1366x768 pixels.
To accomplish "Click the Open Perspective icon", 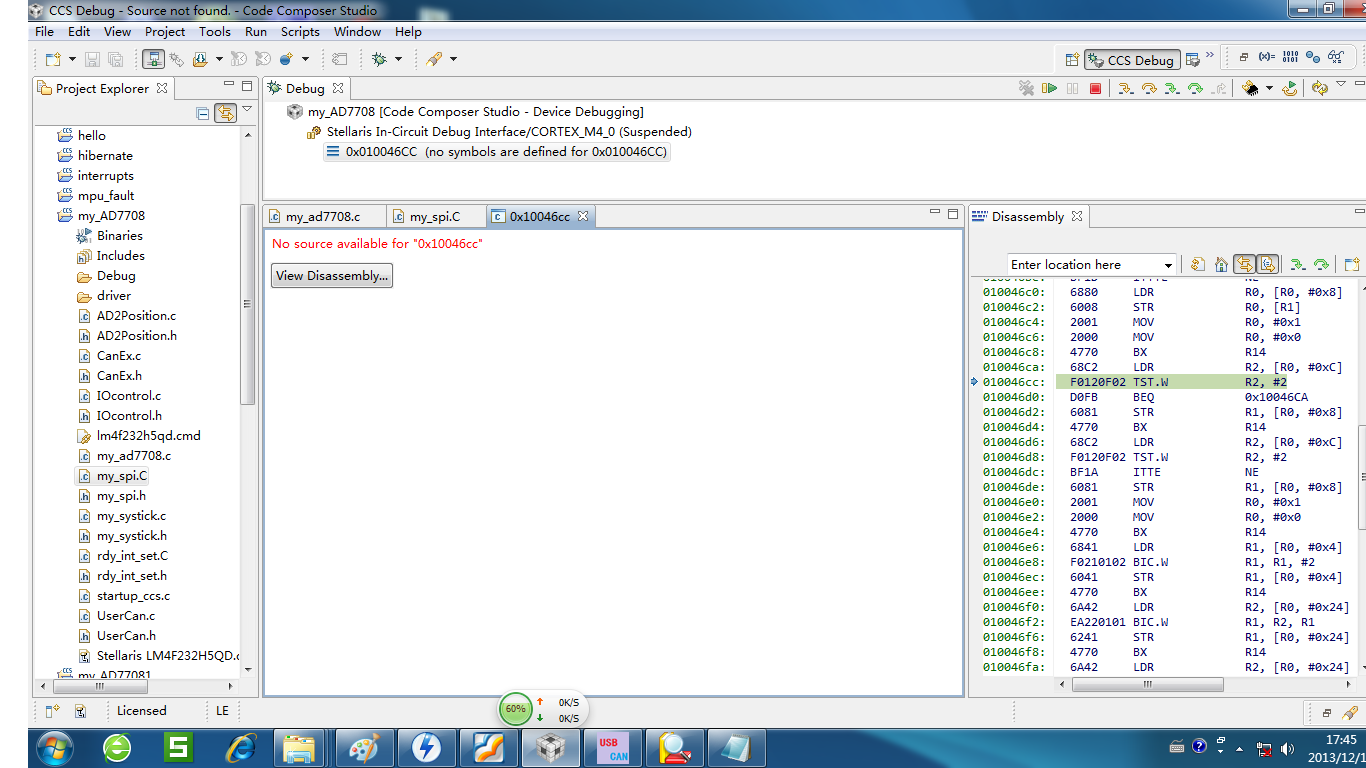I will (1072, 60).
